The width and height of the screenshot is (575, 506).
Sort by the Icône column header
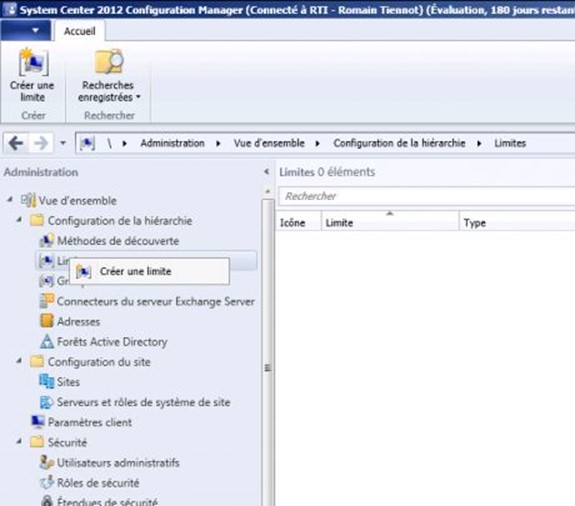pos(299,222)
